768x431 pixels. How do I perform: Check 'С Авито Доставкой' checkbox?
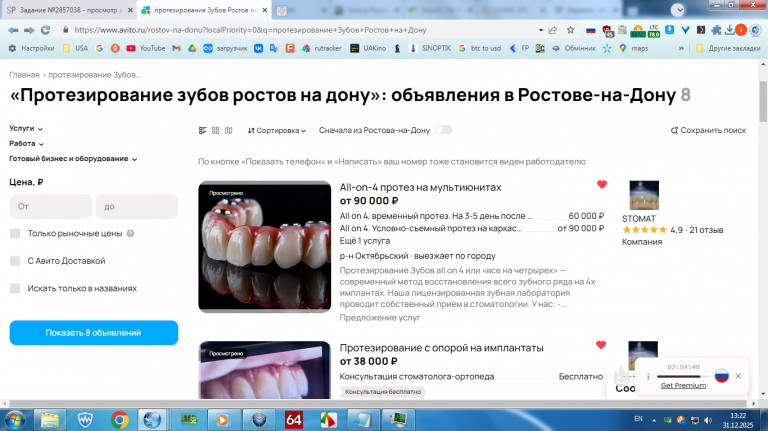15,261
